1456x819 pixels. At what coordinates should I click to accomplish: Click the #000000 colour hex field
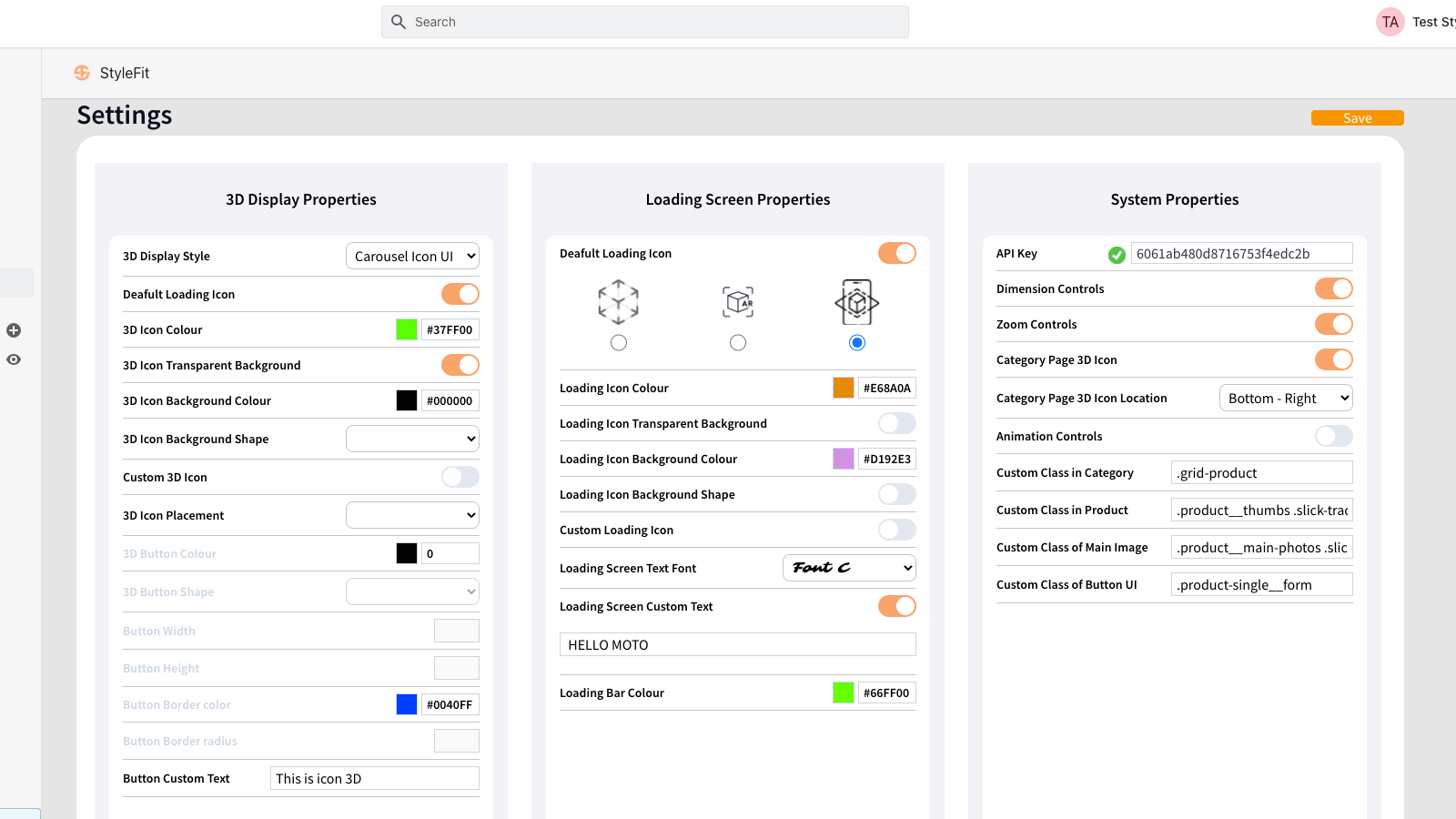pyautogui.click(x=450, y=400)
